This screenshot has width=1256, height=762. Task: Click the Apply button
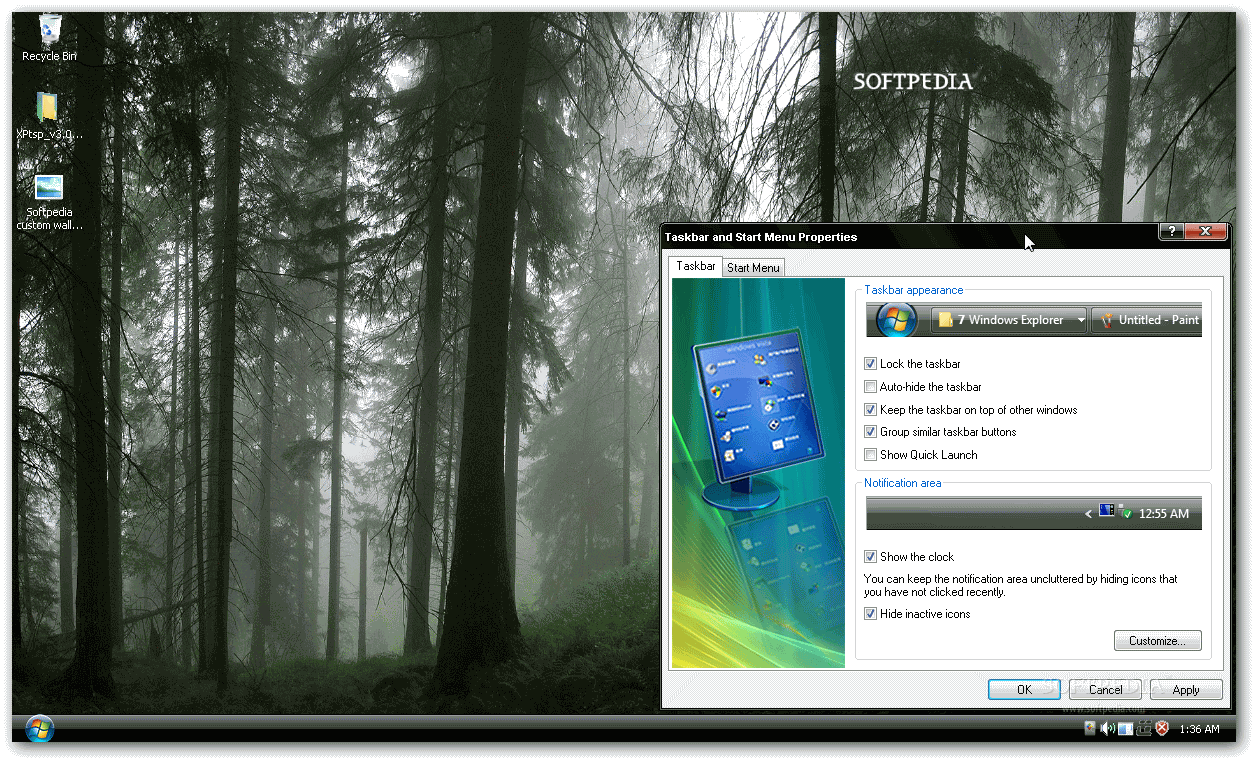click(1186, 689)
